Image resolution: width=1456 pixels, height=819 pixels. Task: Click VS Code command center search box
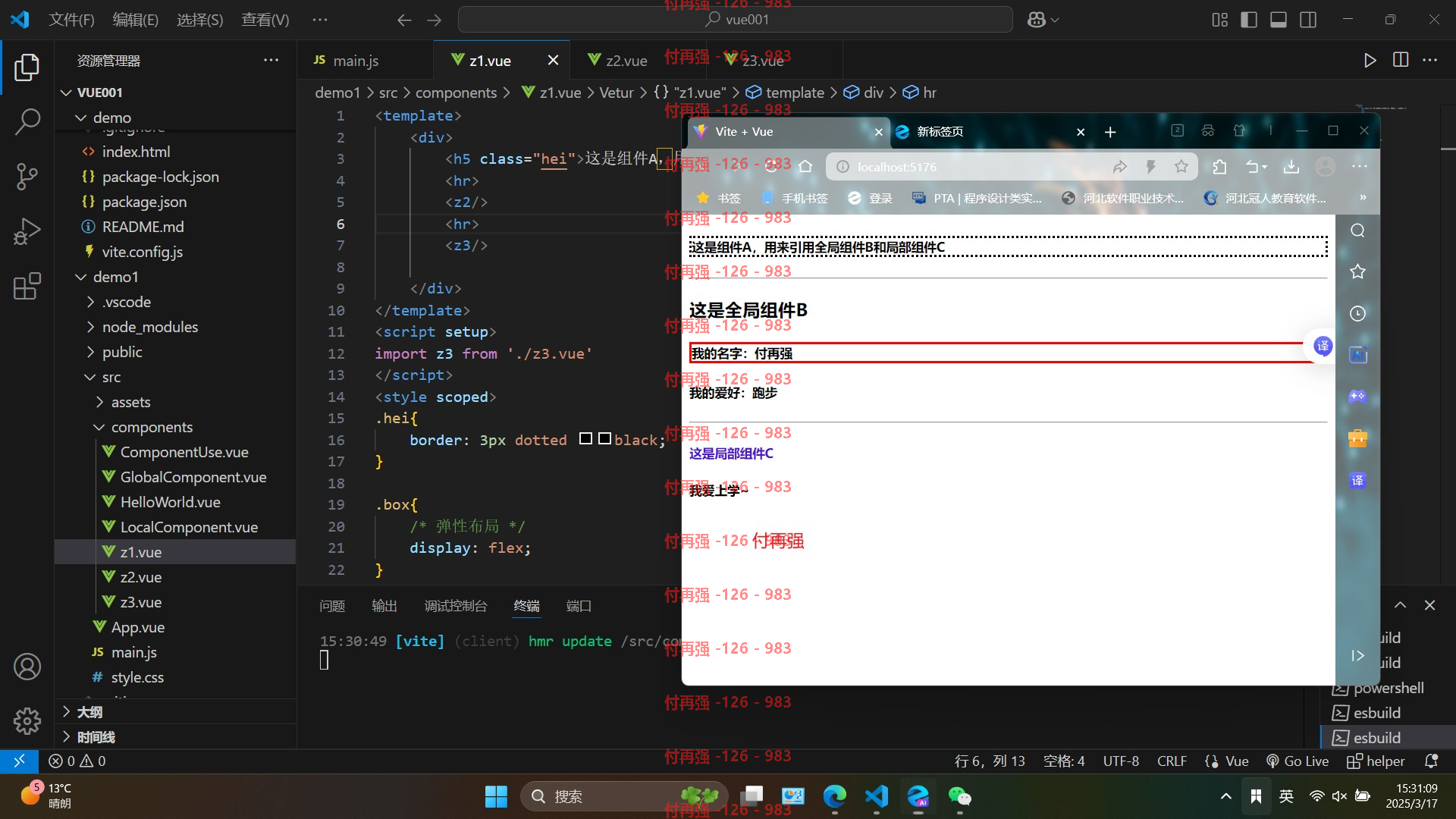(735, 20)
